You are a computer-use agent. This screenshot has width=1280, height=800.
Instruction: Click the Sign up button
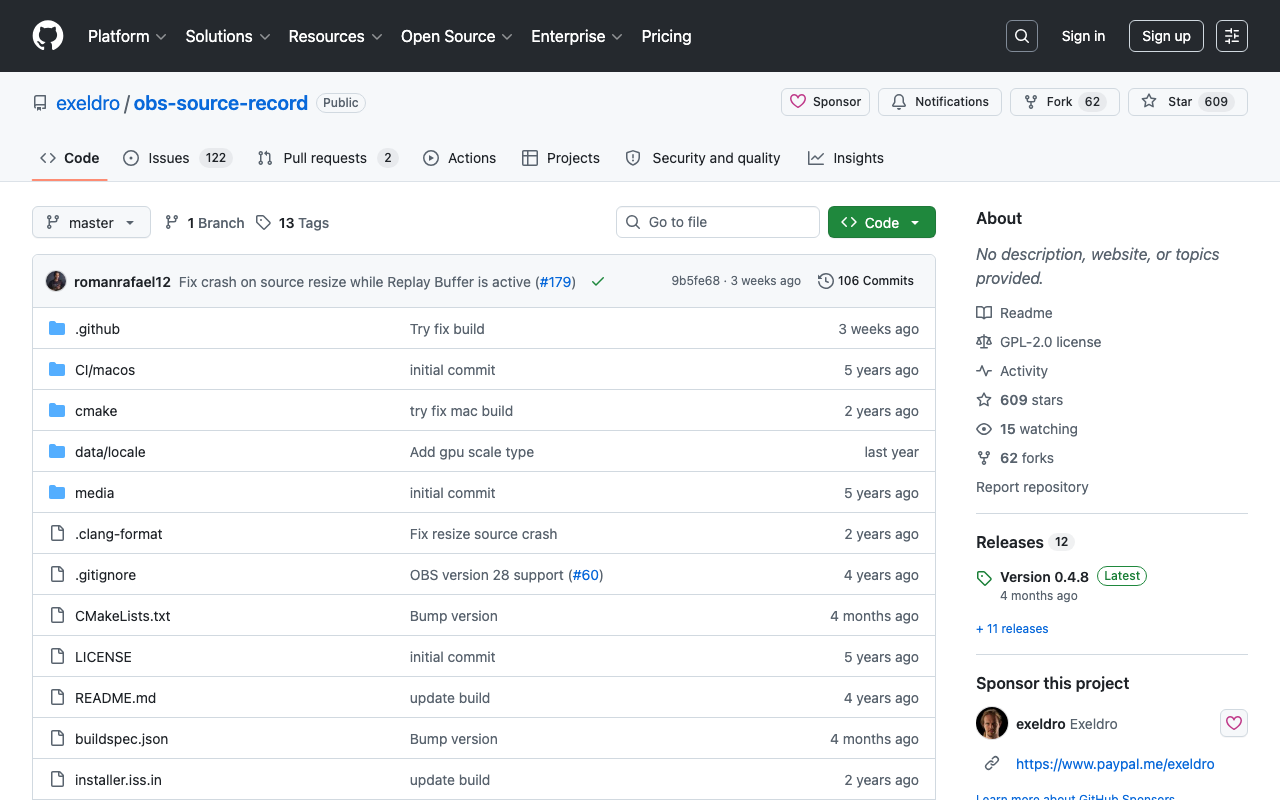tap(1166, 36)
